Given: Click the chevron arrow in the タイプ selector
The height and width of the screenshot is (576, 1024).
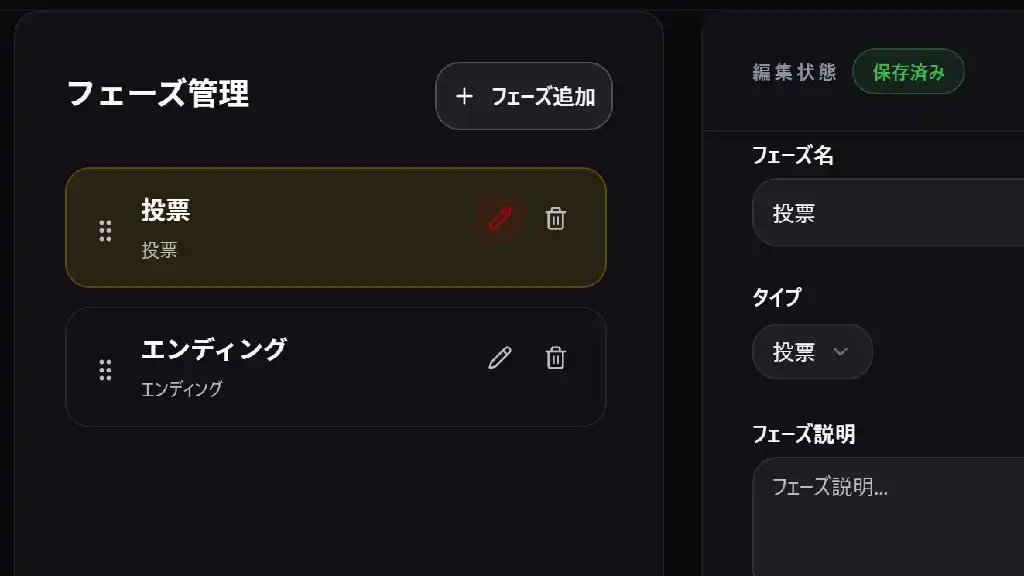Looking at the screenshot, I should [x=839, y=352].
